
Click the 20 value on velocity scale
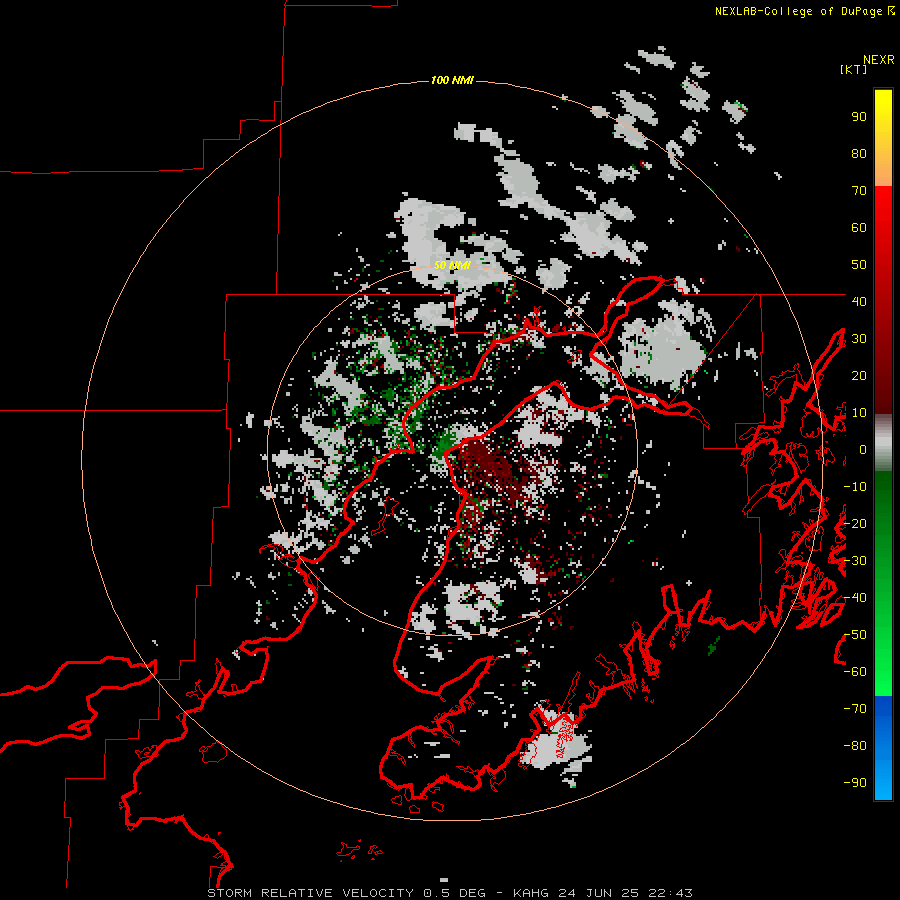859,375
